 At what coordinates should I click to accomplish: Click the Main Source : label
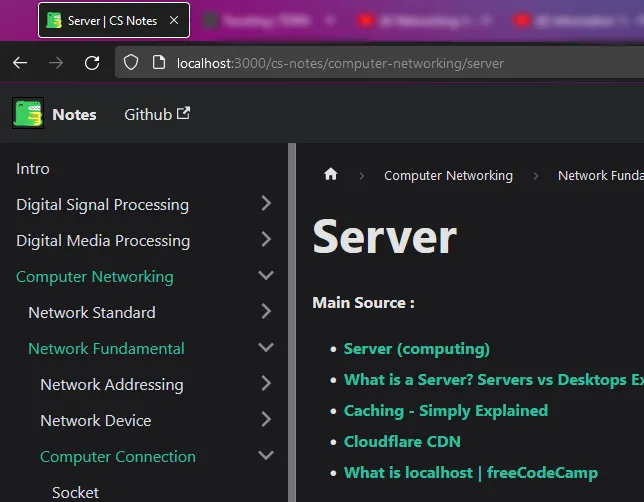click(363, 303)
